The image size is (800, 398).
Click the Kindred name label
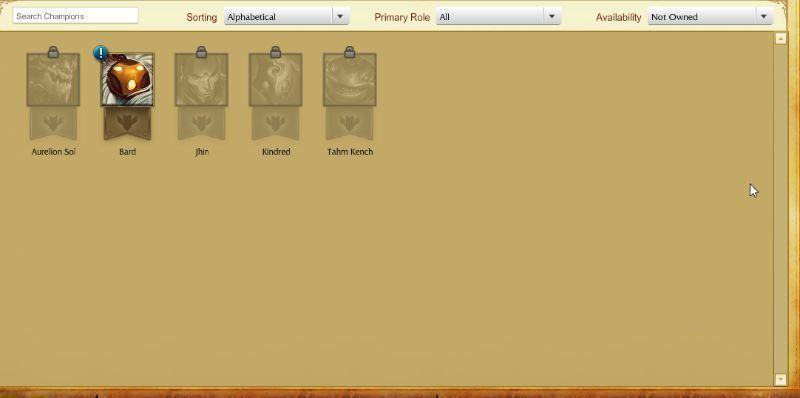tap(276, 152)
